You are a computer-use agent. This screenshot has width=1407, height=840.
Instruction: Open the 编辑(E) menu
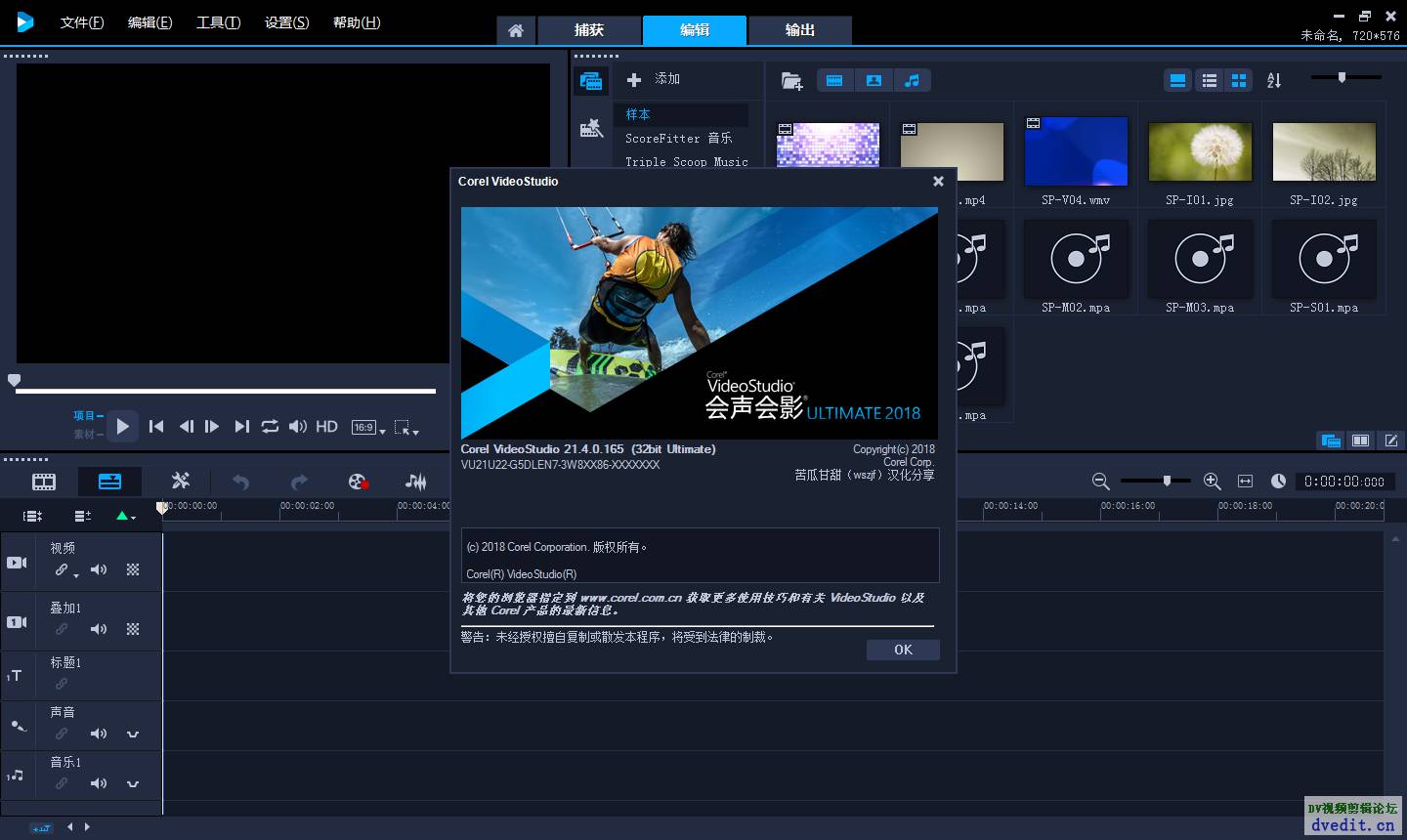149,22
